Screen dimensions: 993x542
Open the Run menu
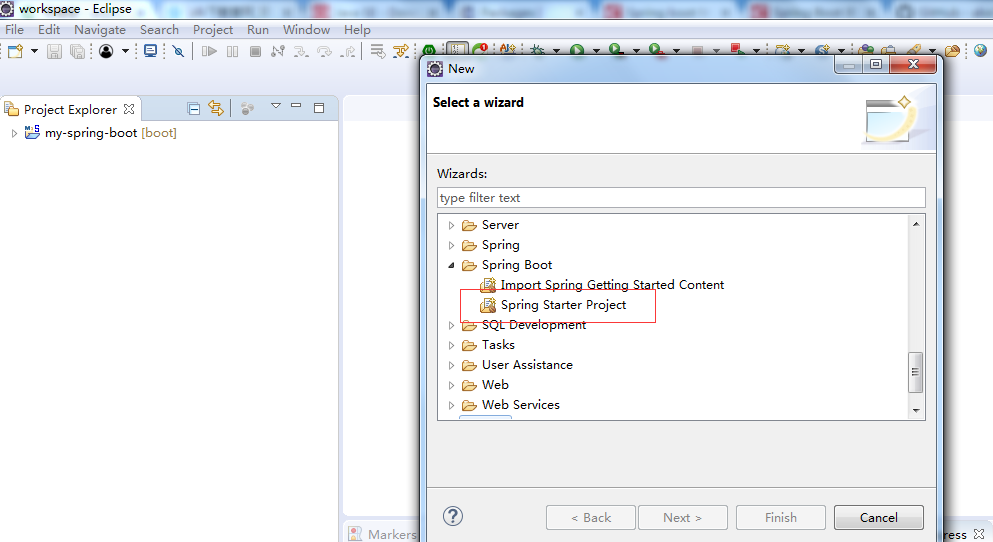(x=258, y=30)
